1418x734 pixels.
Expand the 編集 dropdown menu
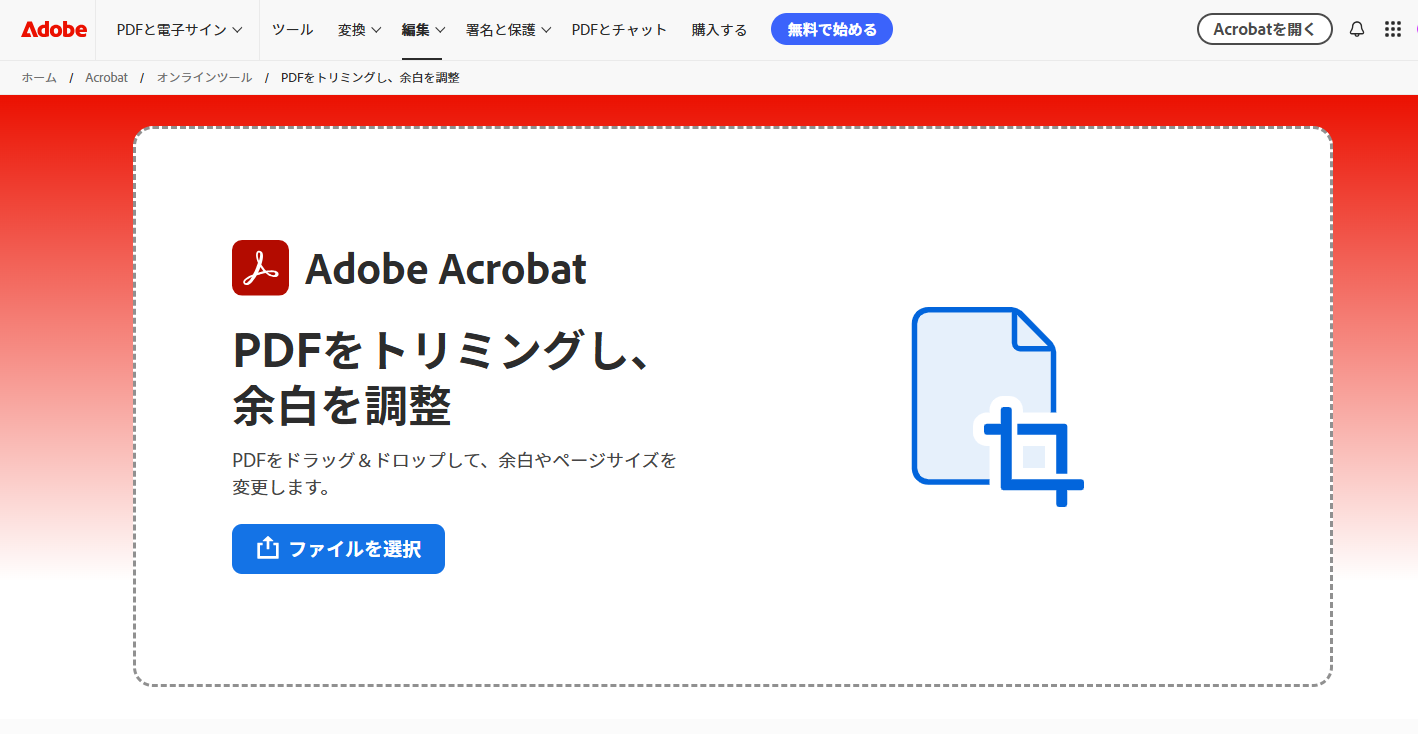pyautogui.click(x=423, y=30)
